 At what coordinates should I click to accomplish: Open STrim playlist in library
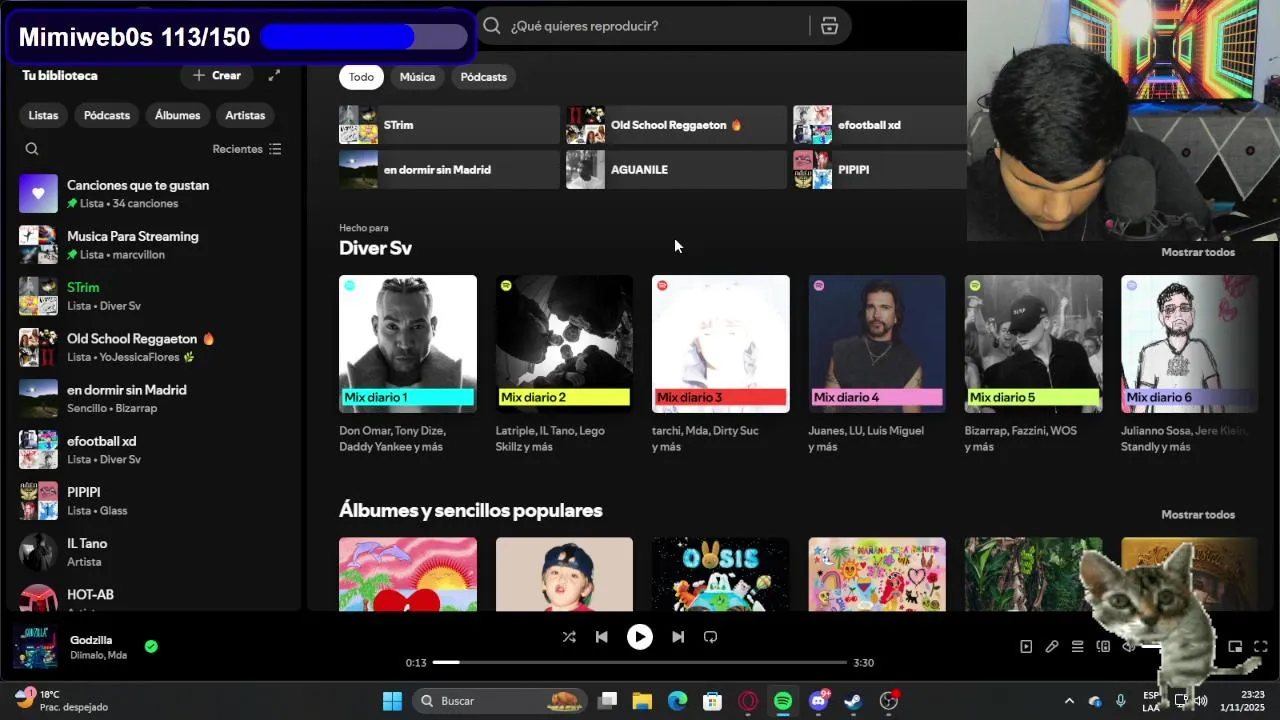pyautogui.click(x=155, y=296)
